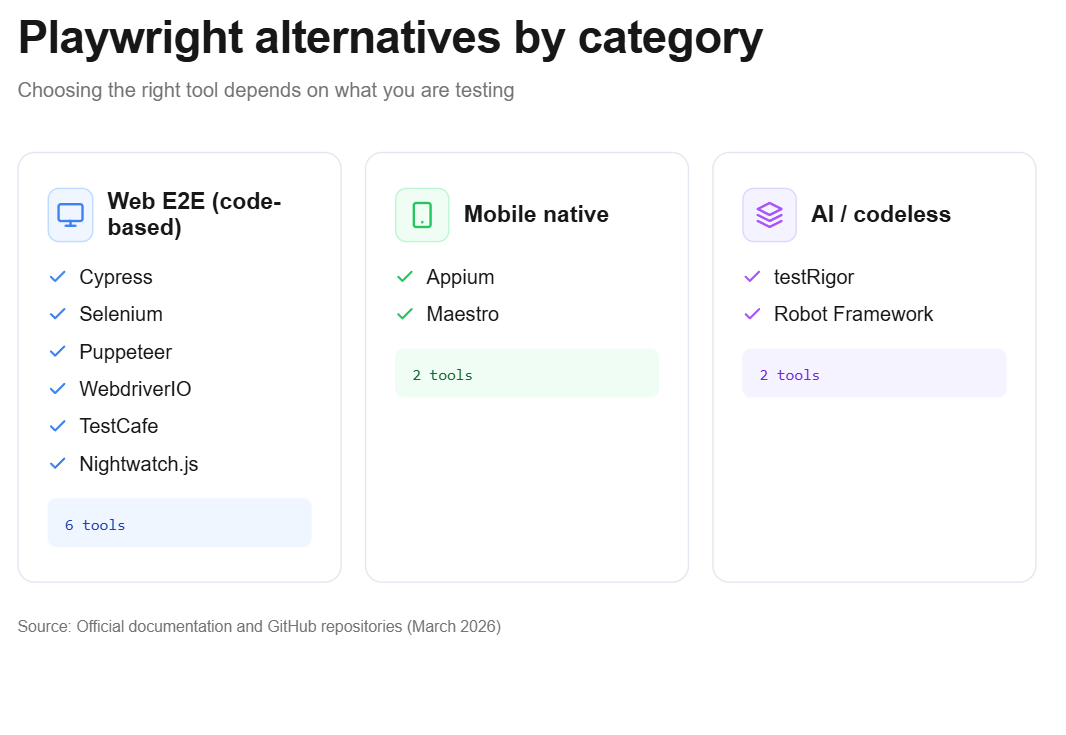Click the purple '2 tools' badge
The image size is (1066, 735).
pyautogui.click(x=874, y=373)
